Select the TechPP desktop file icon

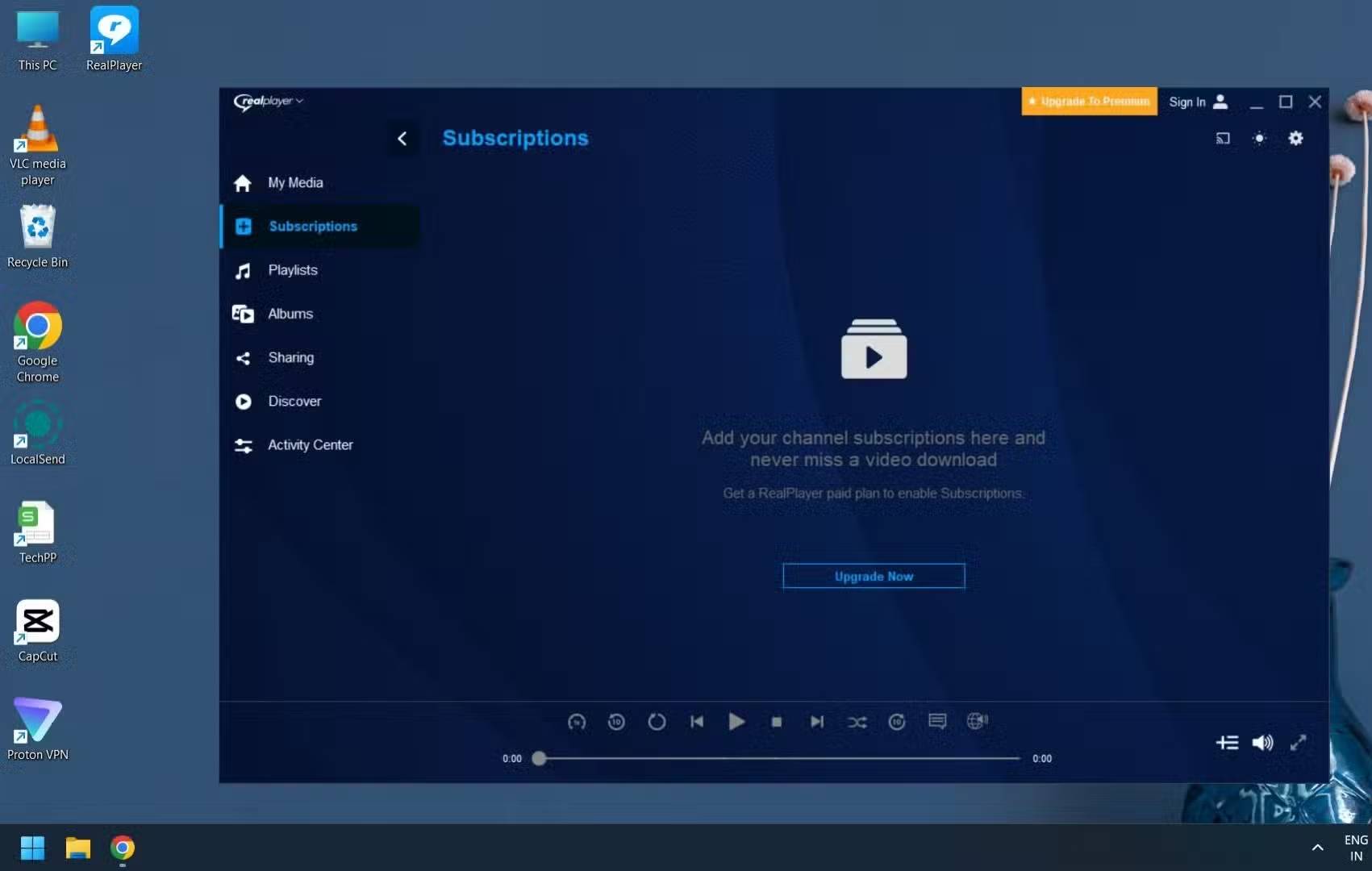click(38, 532)
